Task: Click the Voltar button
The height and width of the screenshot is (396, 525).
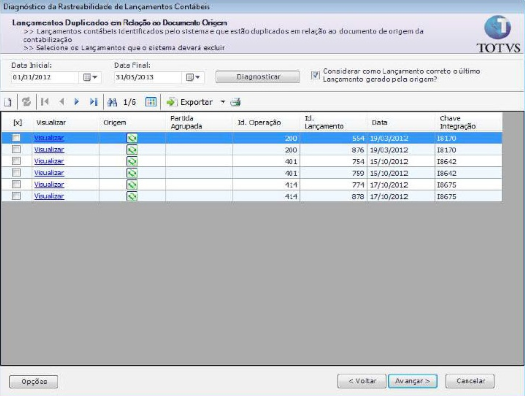Action: [x=362, y=381]
